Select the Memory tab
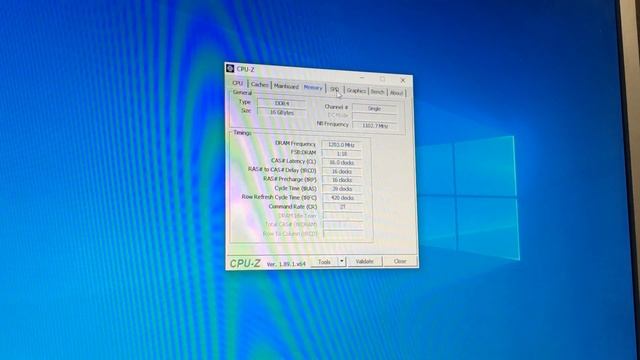This screenshot has height=360, width=640. click(x=313, y=88)
